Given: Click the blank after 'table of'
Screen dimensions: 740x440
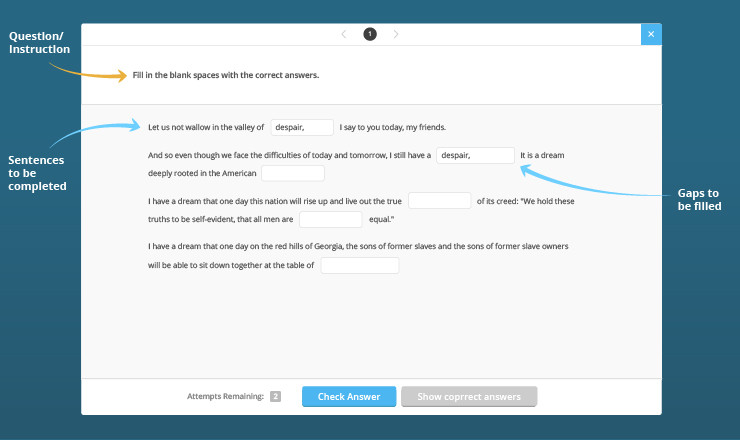Looking at the screenshot, I should click(360, 265).
